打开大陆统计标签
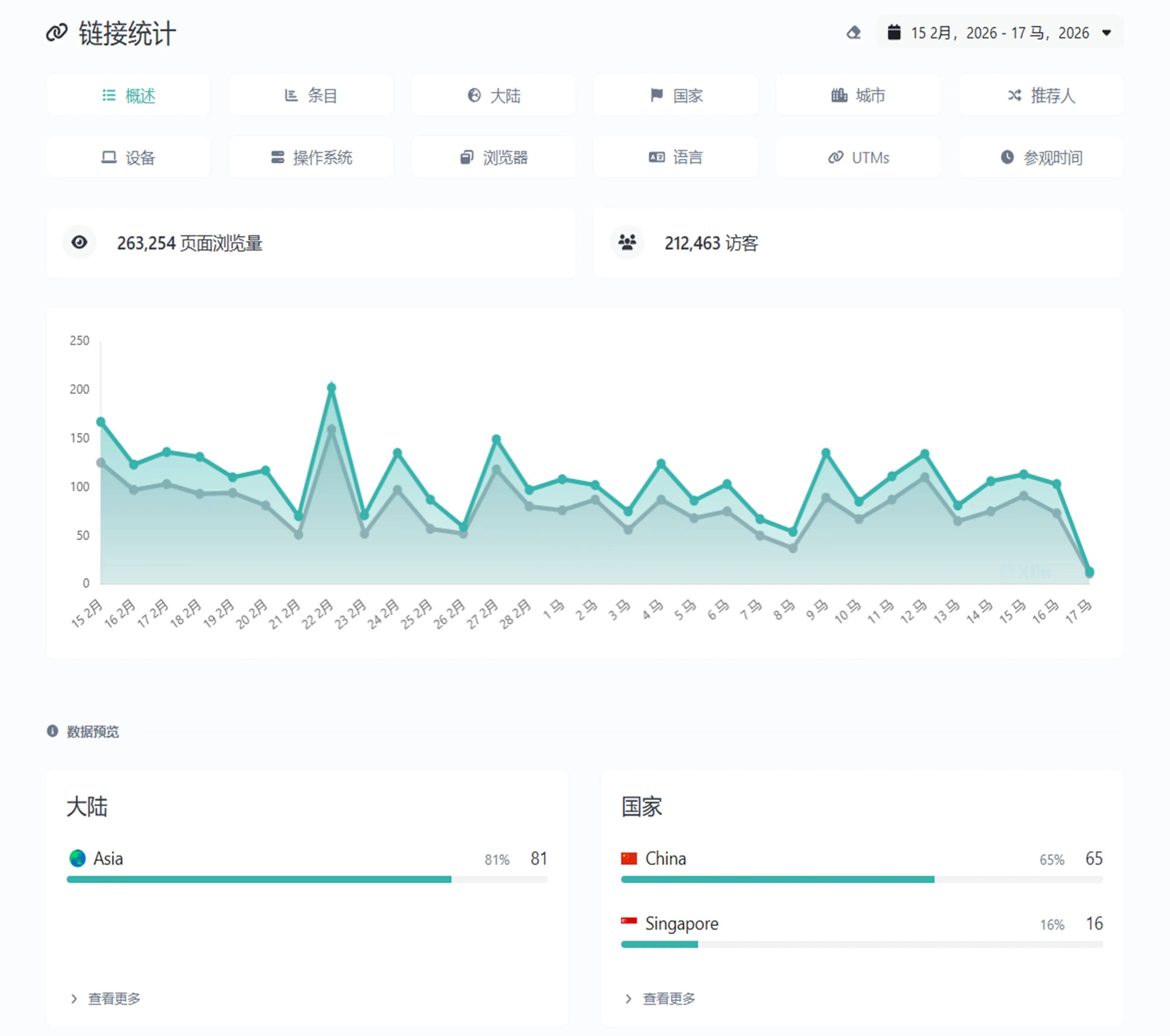Image resolution: width=1170 pixels, height=1036 pixels. coord(493,96)
